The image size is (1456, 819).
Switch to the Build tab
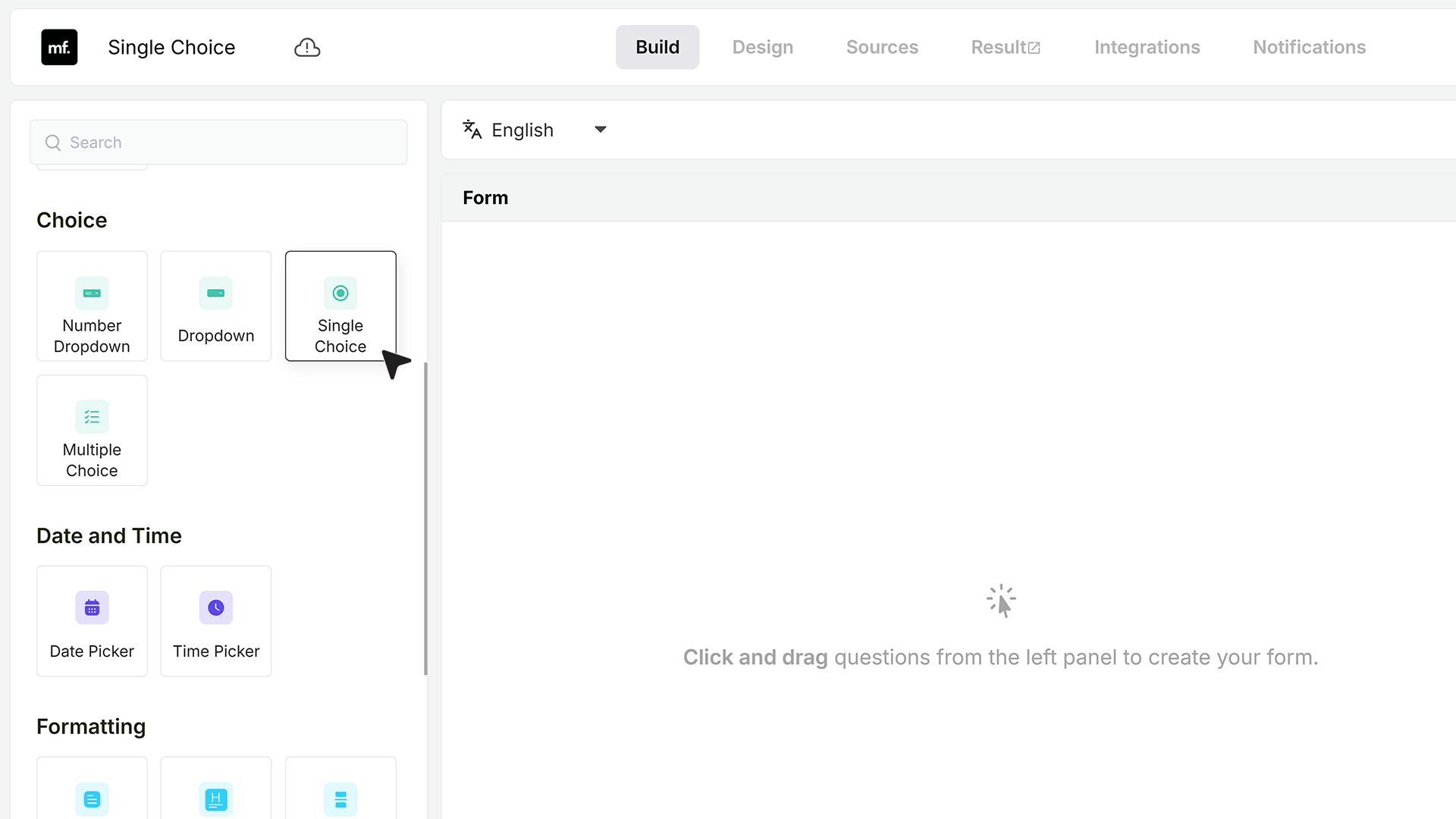coord(657,47)
